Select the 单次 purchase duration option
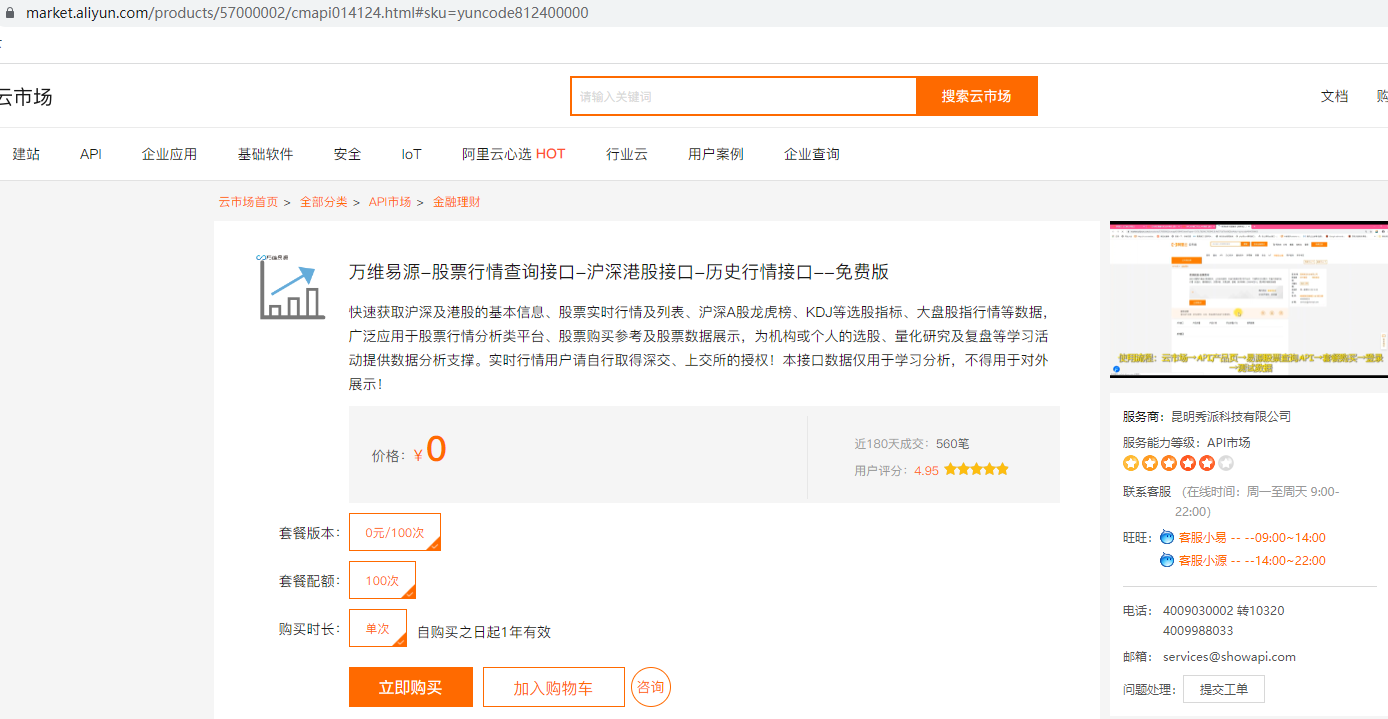 pos(378,628)
